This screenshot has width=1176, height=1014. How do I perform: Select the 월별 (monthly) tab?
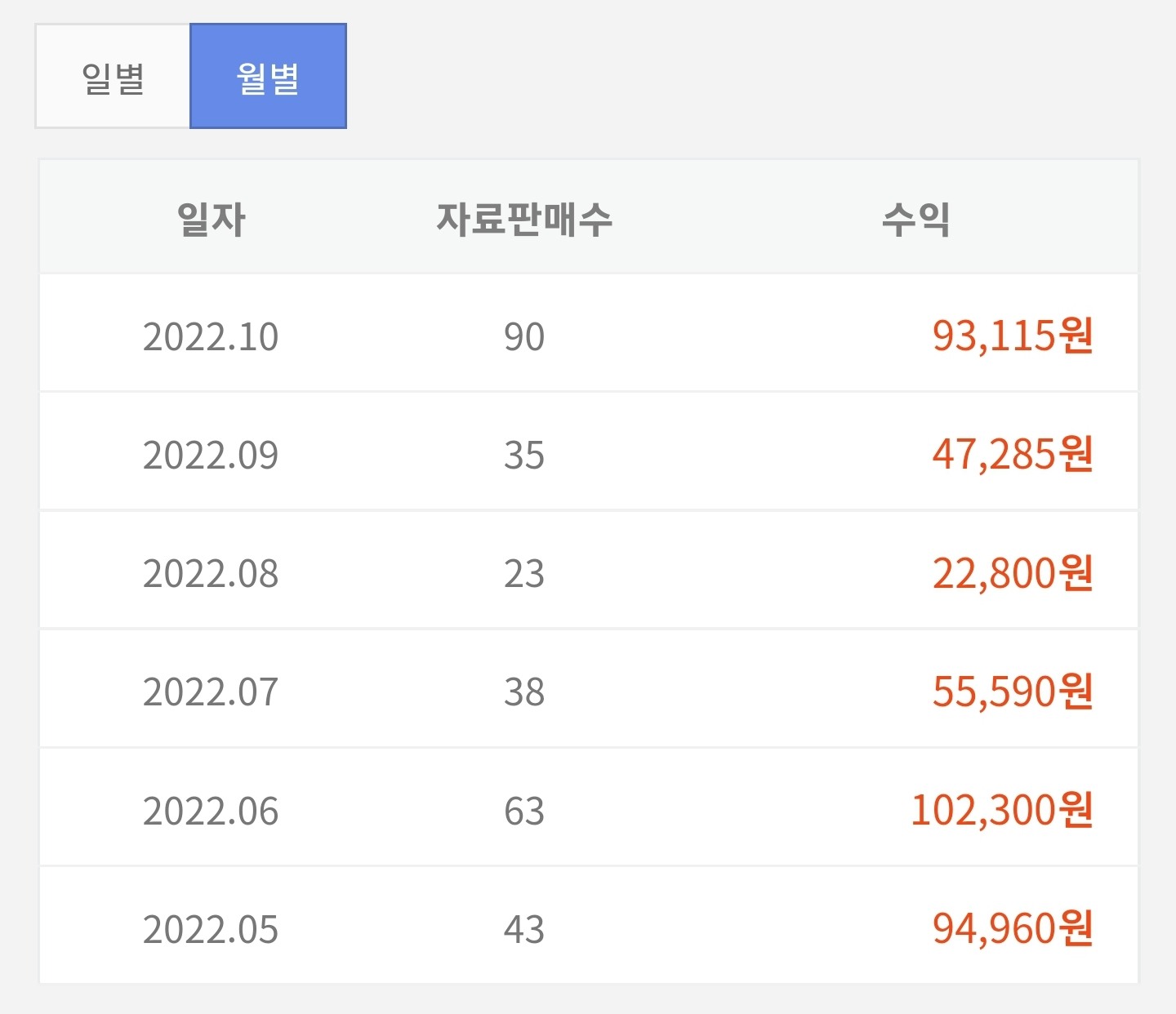[268, 76]
